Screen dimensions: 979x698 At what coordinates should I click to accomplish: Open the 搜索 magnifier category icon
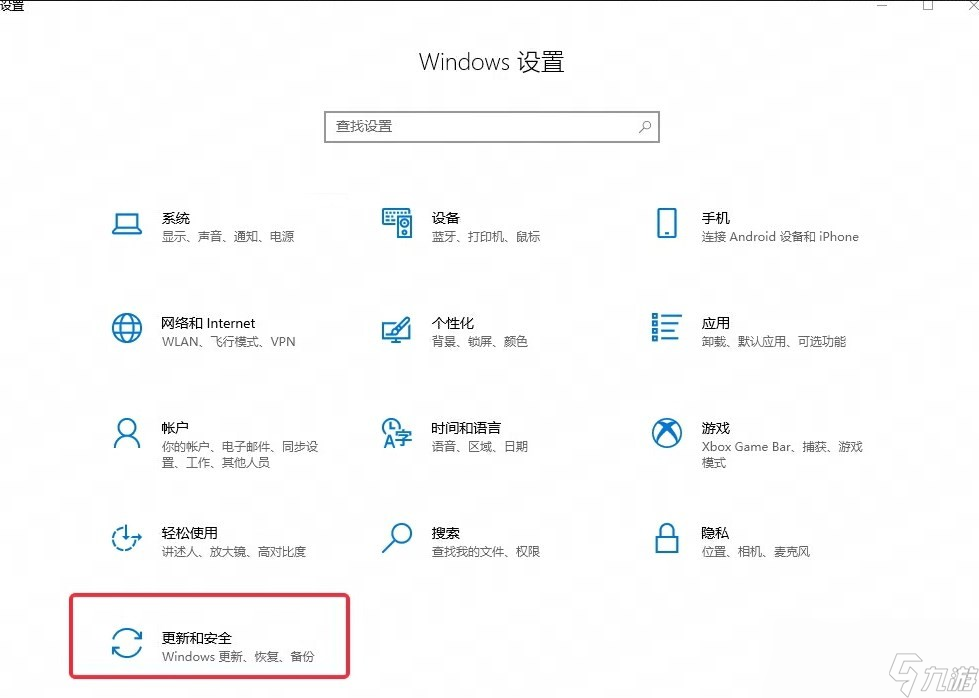pyautogui.click(x=397, y=538)
